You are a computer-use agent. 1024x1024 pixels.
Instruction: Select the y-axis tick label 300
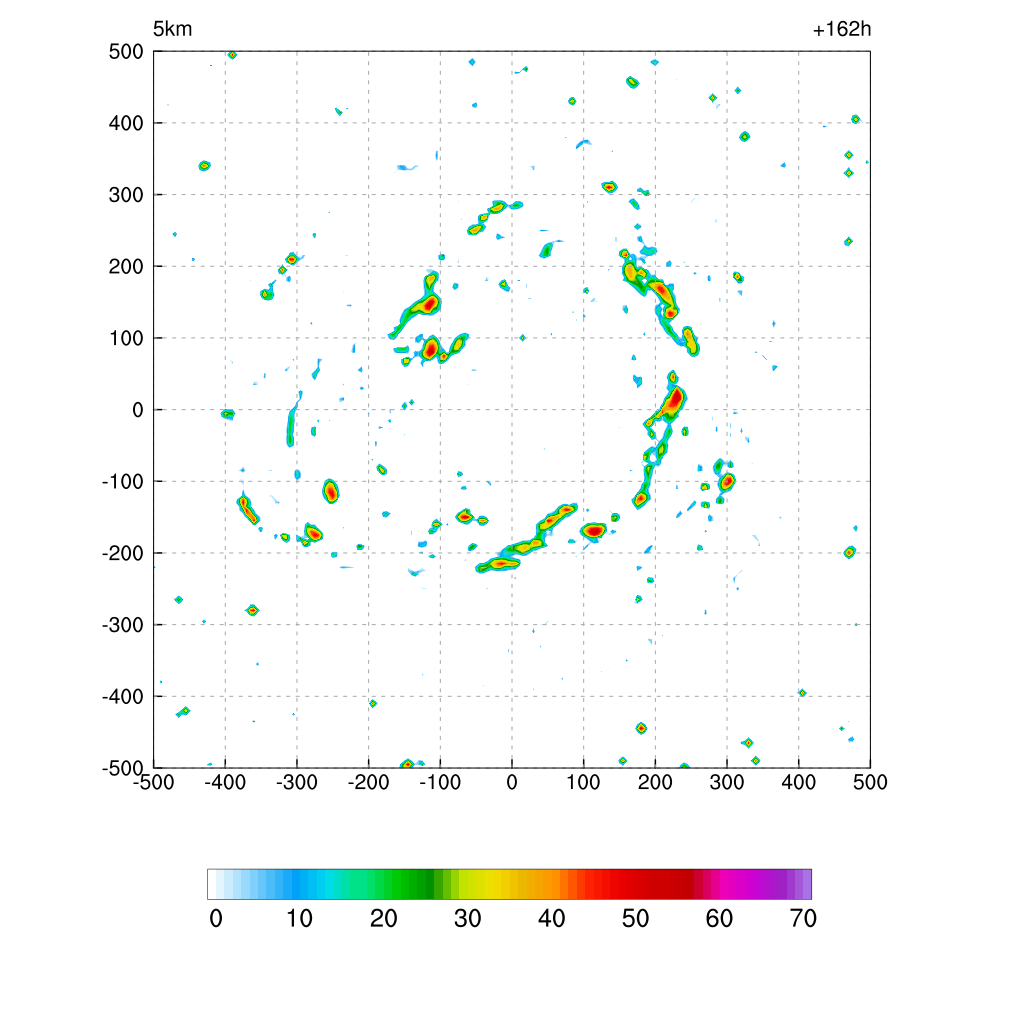[x=126, y=195]
